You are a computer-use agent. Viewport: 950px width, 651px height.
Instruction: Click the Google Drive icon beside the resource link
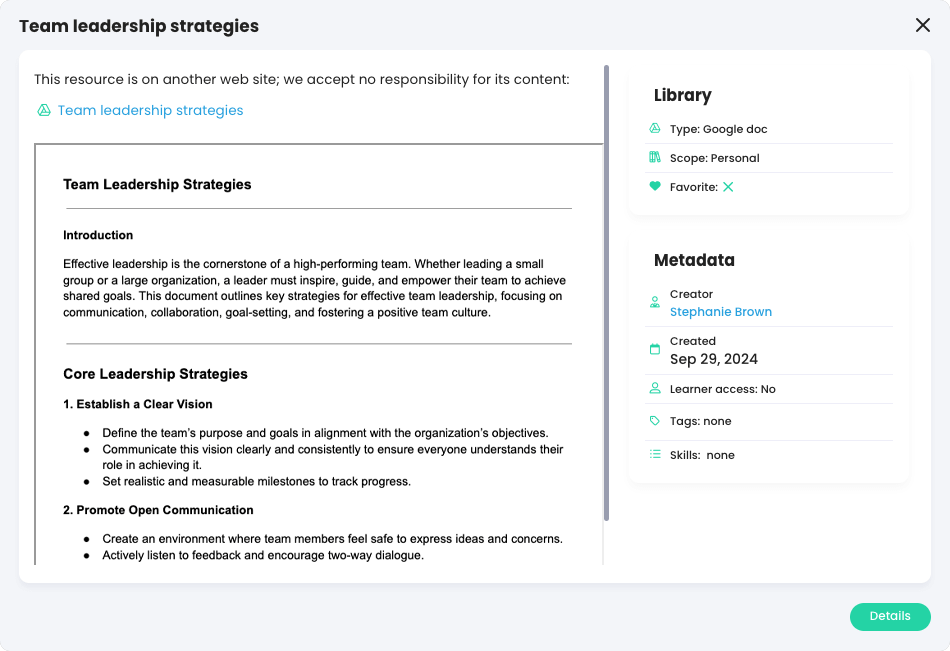[x=44, y=110]
